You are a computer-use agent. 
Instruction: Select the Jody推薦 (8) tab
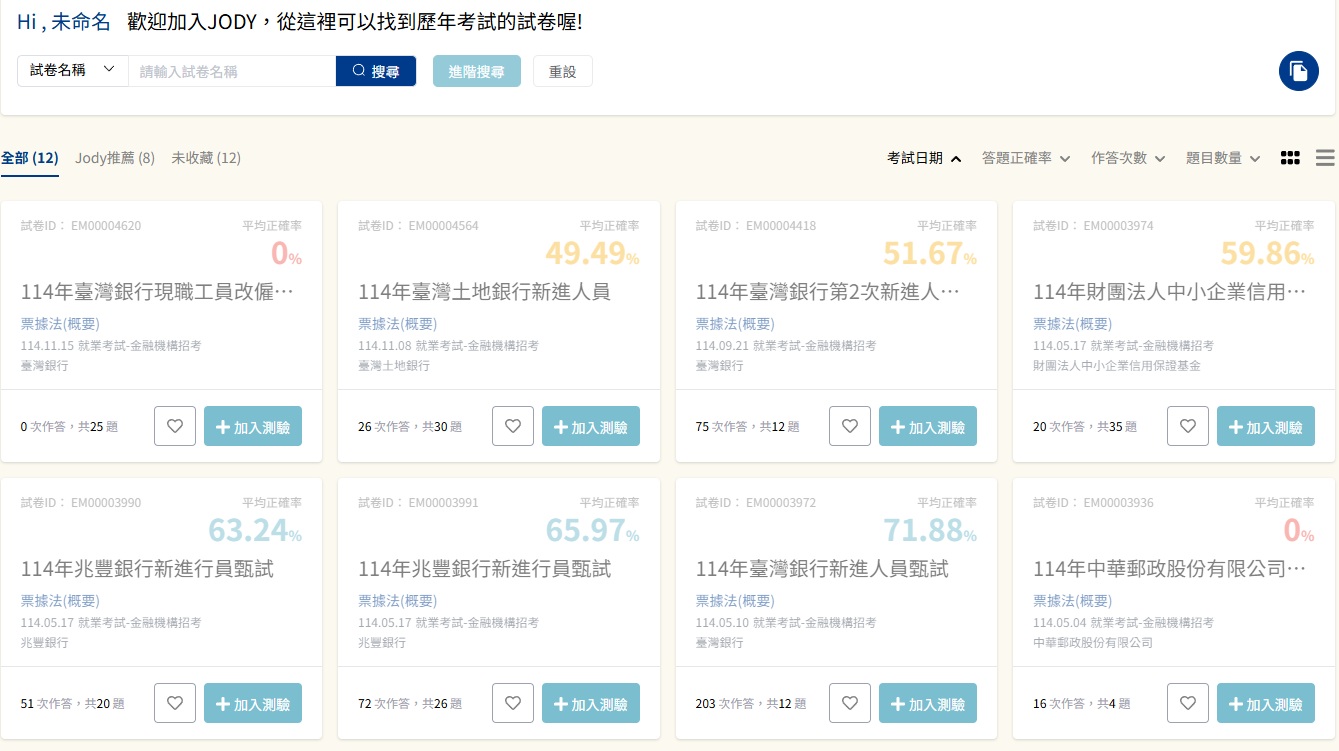(115, 158)
